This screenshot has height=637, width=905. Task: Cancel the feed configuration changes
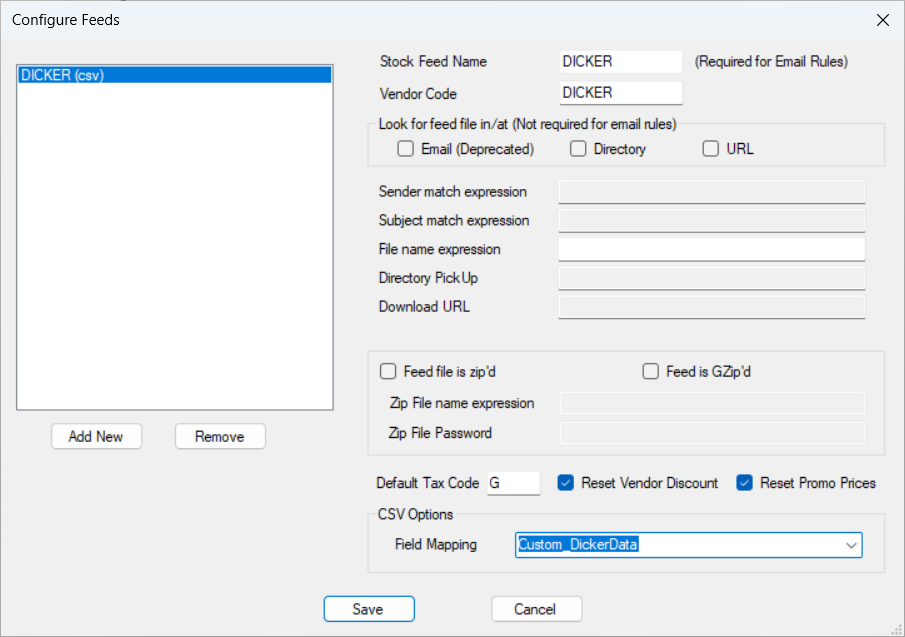(x=536, y=609)
